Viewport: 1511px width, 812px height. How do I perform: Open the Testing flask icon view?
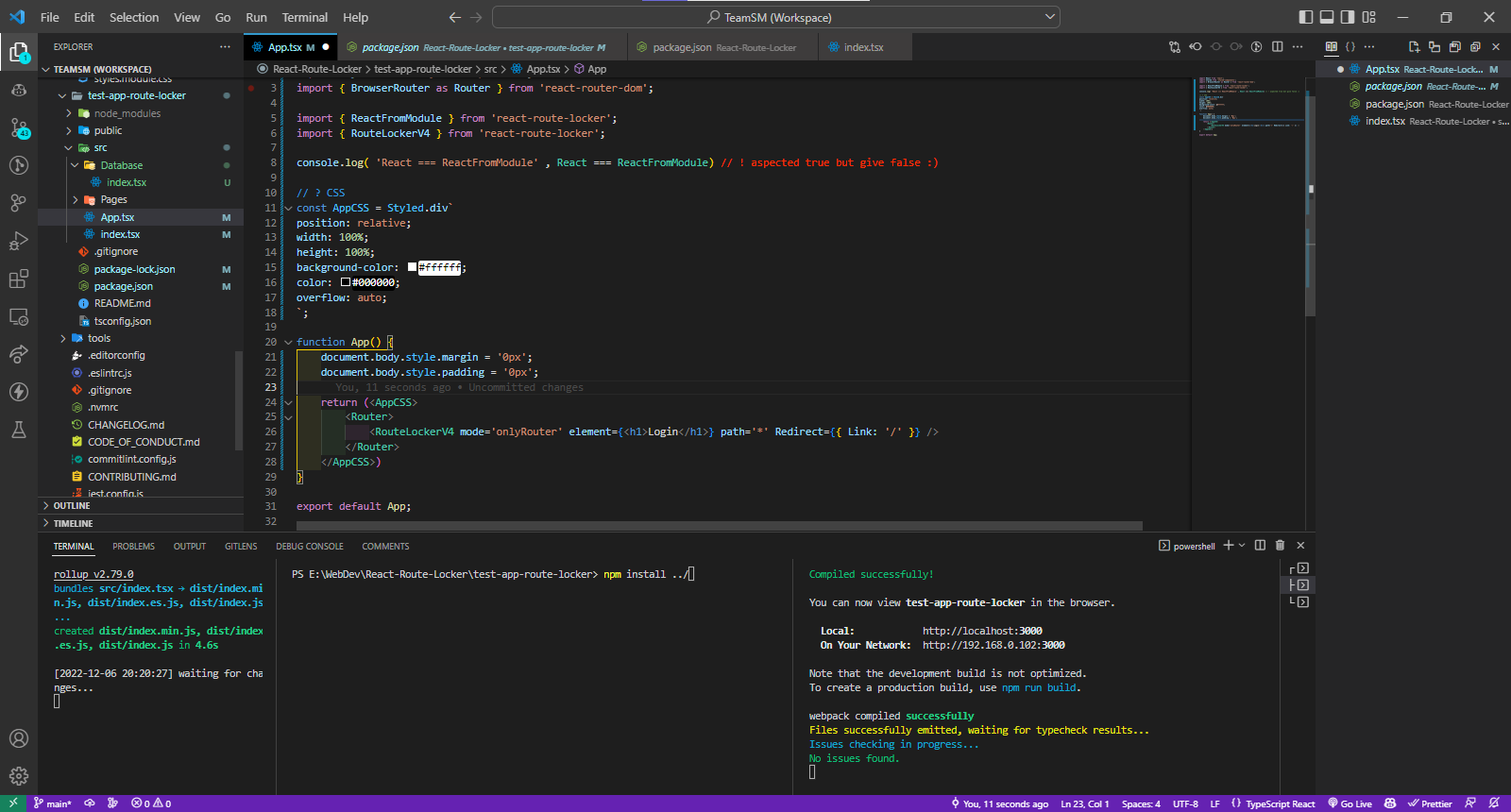tap(19, 430)
